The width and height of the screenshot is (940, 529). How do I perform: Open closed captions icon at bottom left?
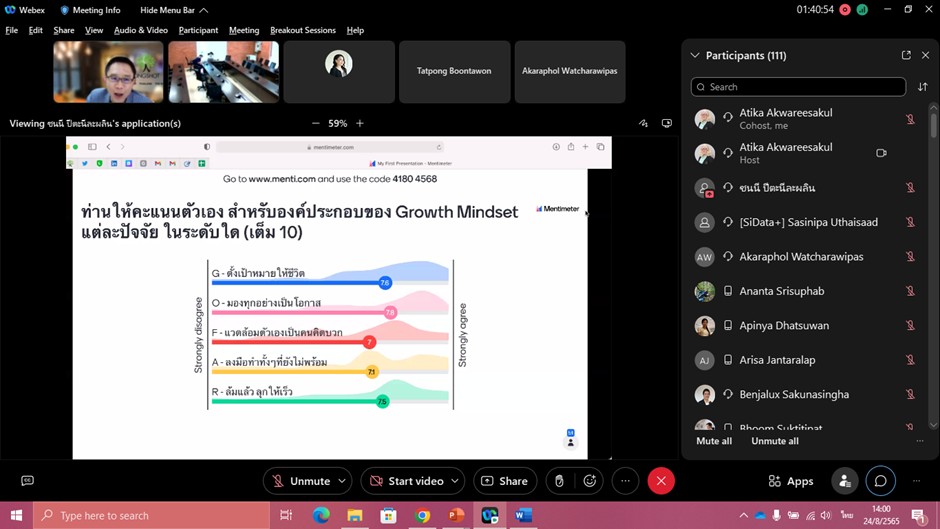(27, 481)
